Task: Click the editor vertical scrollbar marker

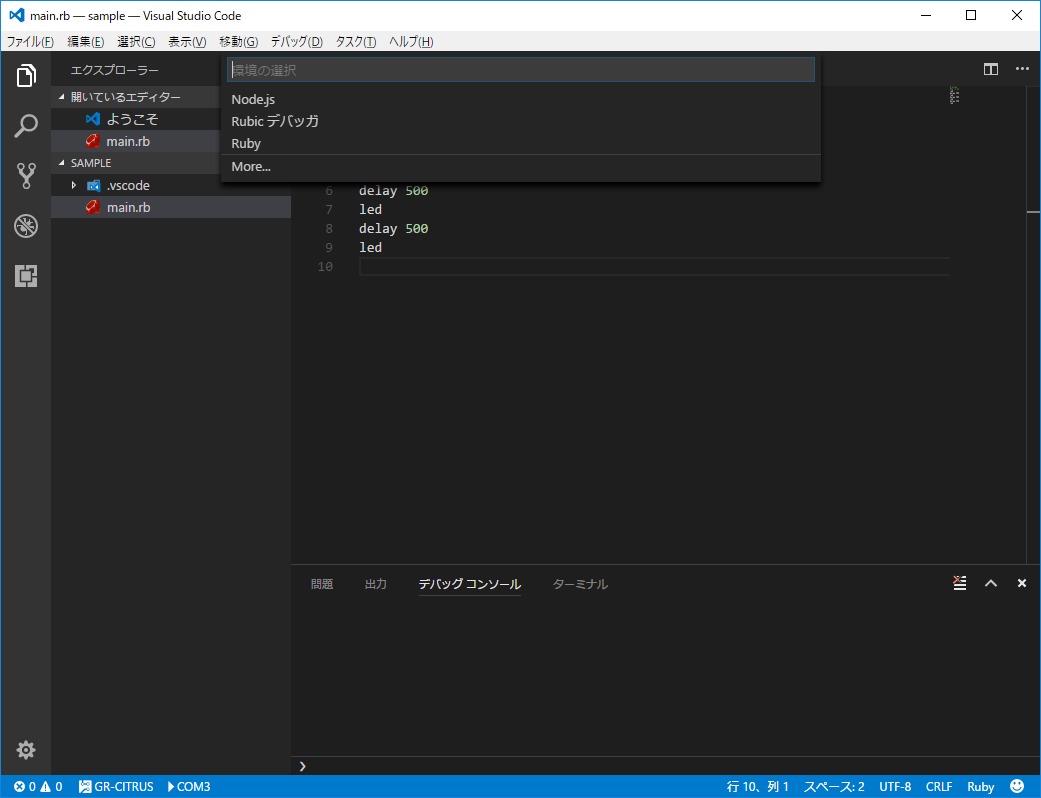Action: point(1033,212)
